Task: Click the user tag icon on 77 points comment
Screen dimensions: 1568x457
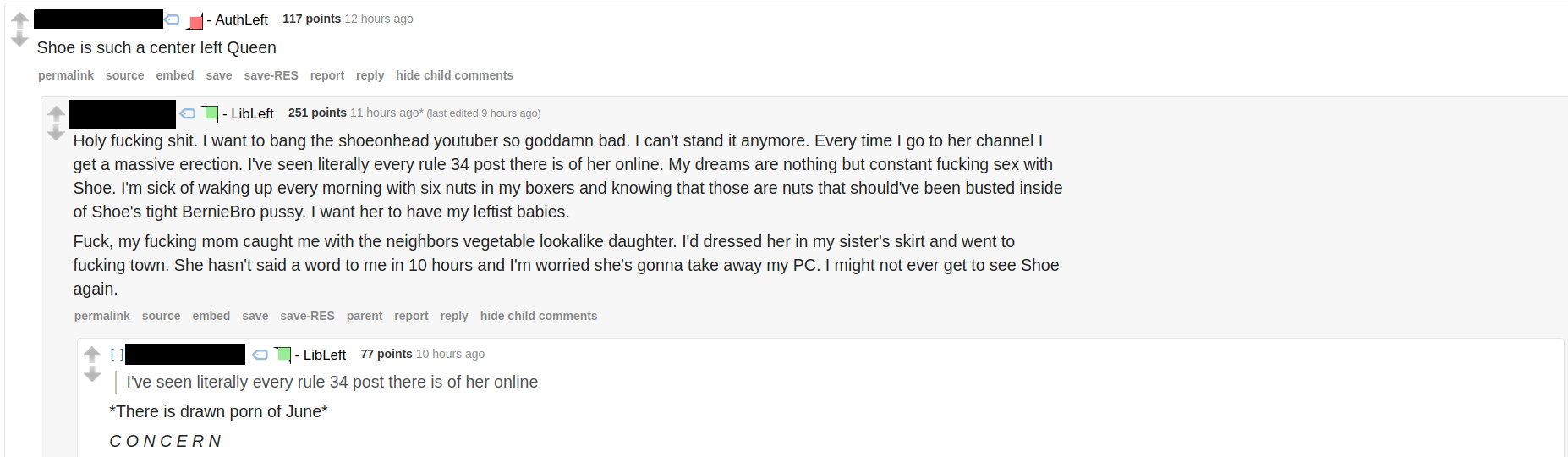Action: pos(260,355)
